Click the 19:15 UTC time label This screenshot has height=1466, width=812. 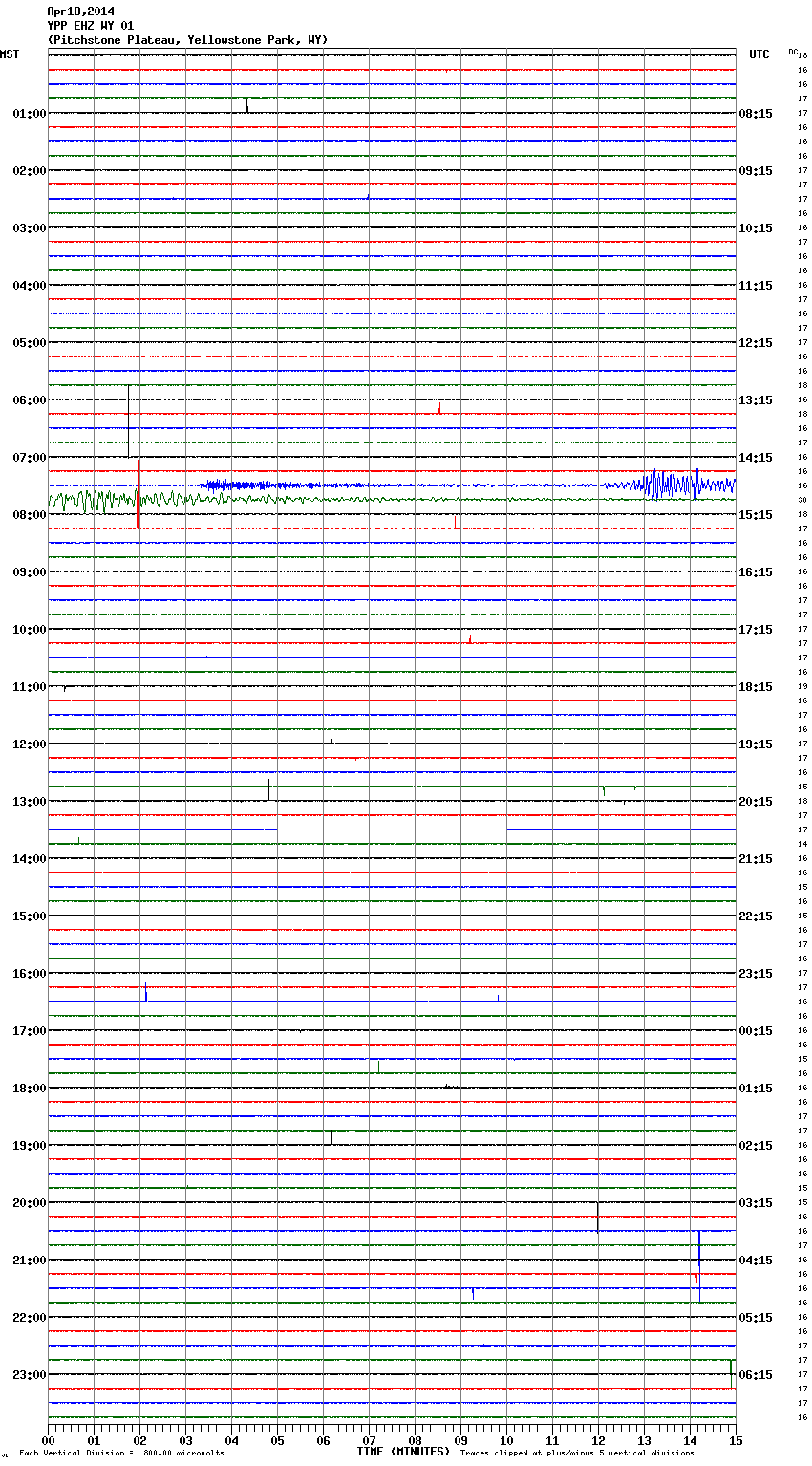[756, 744]
